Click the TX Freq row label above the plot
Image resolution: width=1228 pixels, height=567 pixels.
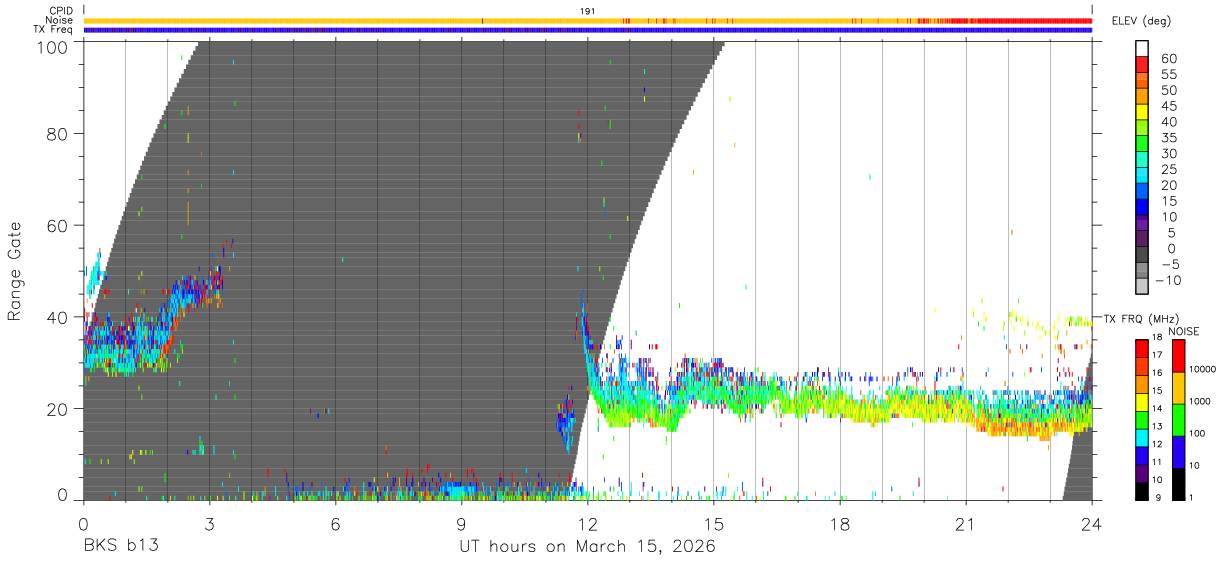[x=54, y=30]
